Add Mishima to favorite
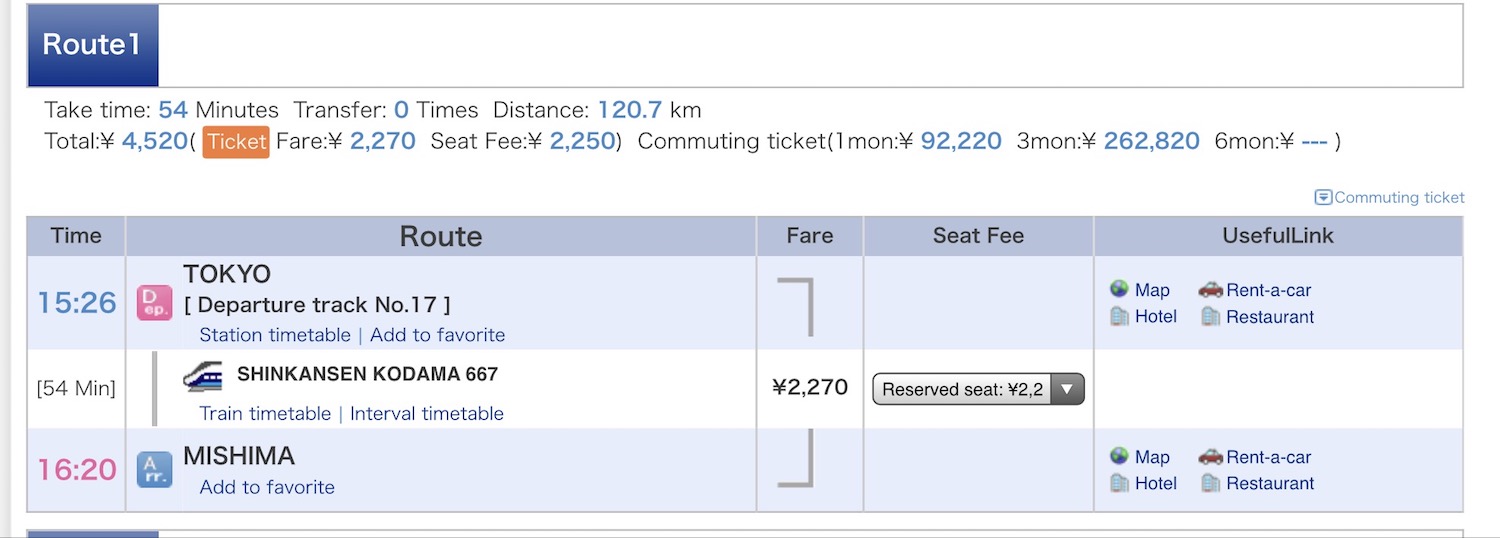 click(267, 487)
